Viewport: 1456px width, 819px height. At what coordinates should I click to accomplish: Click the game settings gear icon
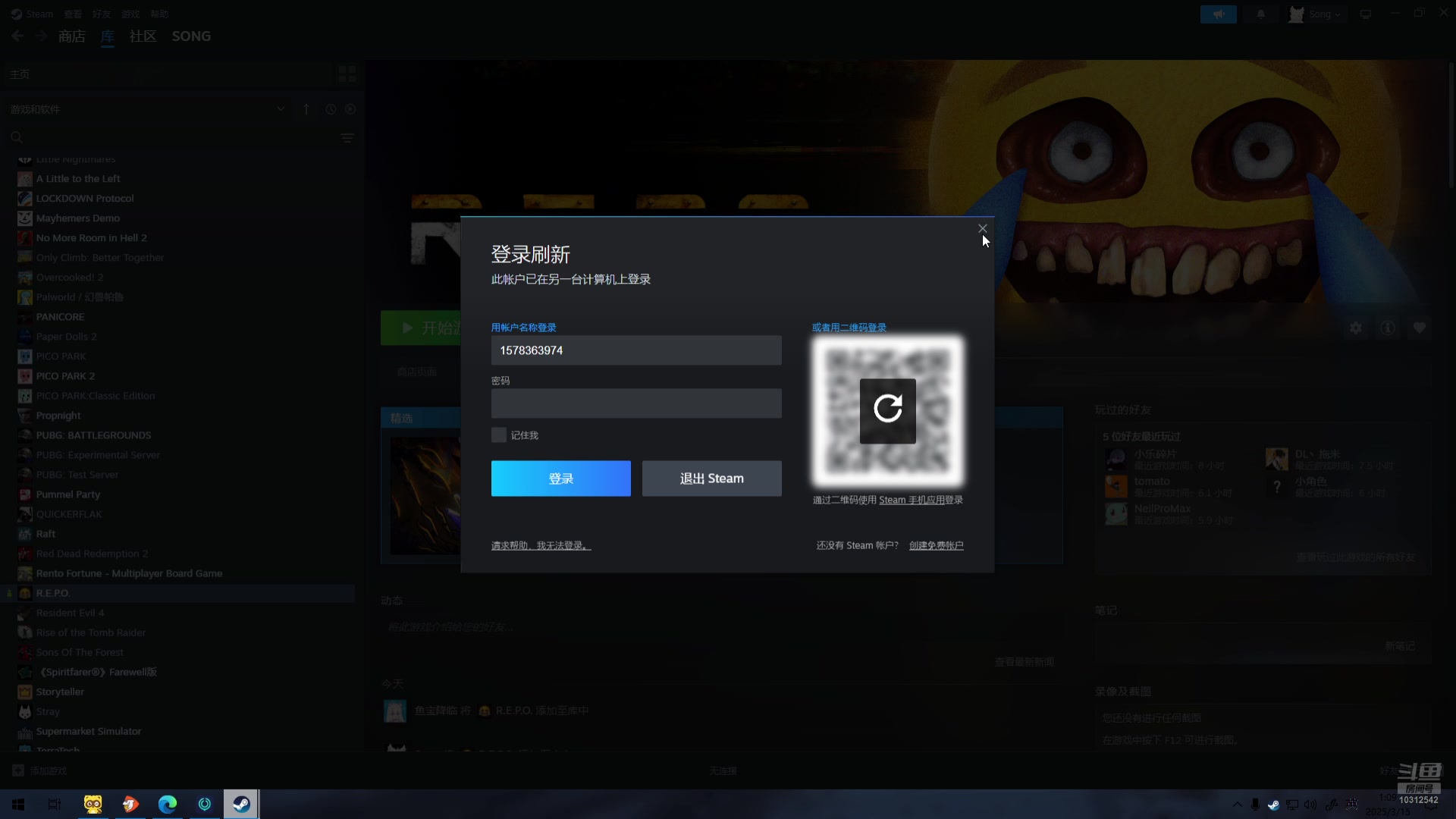[1355, 328]
